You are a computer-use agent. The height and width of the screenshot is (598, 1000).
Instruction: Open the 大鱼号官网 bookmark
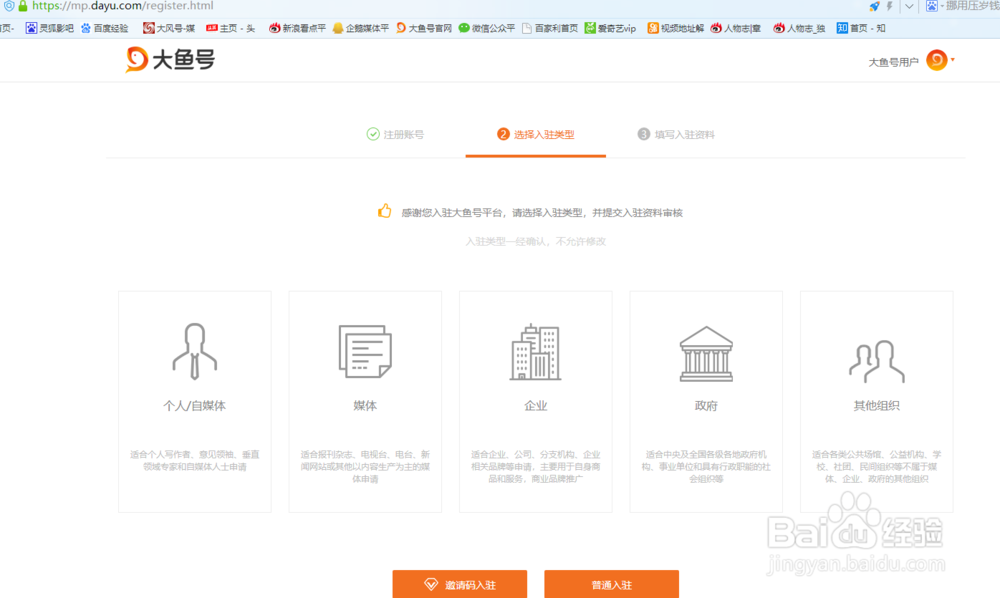click(424, 28)
